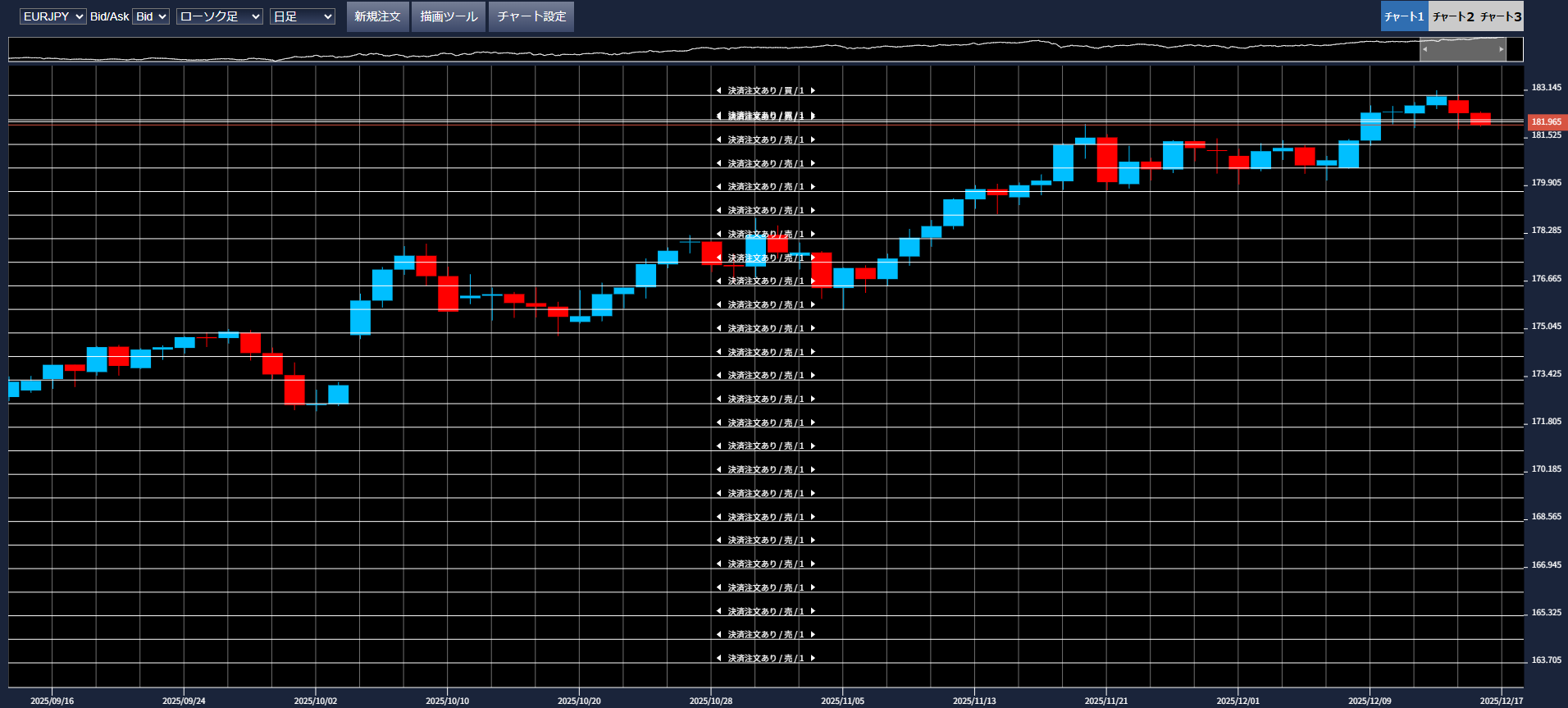Open the ローソク足 chart type dropdown

point(219,16)
